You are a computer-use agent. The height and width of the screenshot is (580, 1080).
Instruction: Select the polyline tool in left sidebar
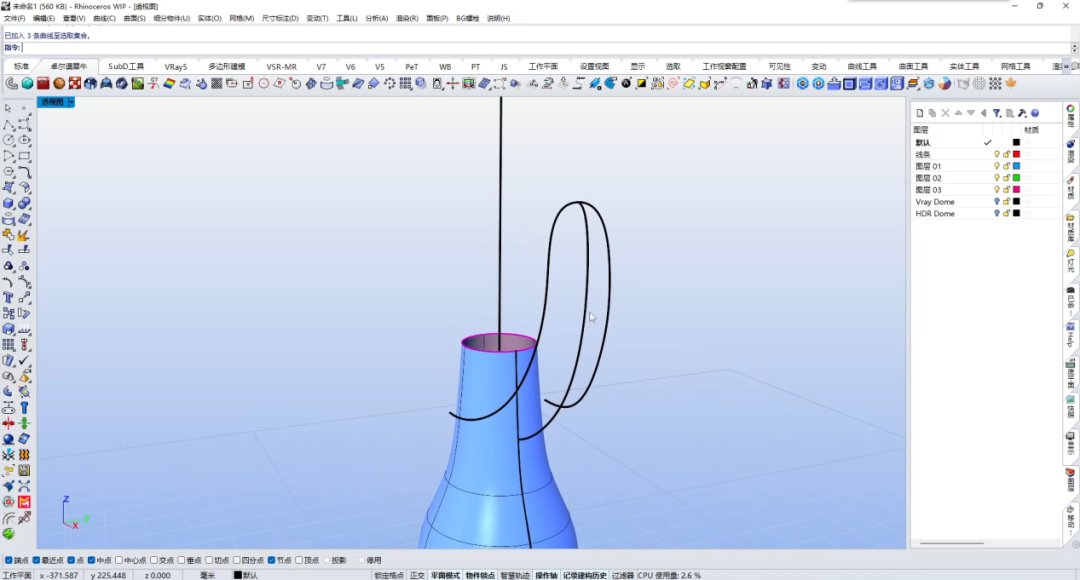tap(8, 124)
